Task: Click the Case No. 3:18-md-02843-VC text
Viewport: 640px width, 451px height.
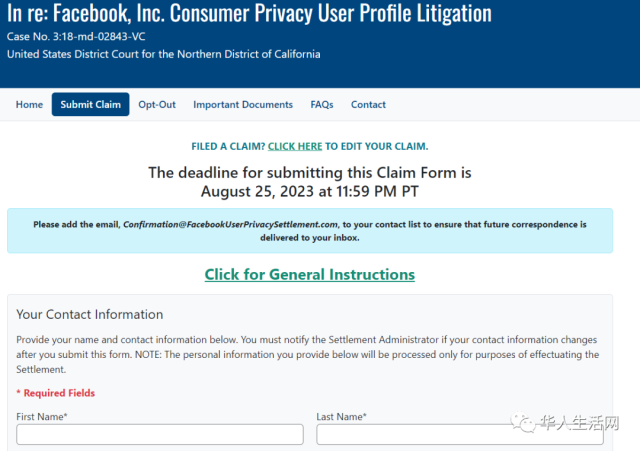Action: click(x=76, y=37)
